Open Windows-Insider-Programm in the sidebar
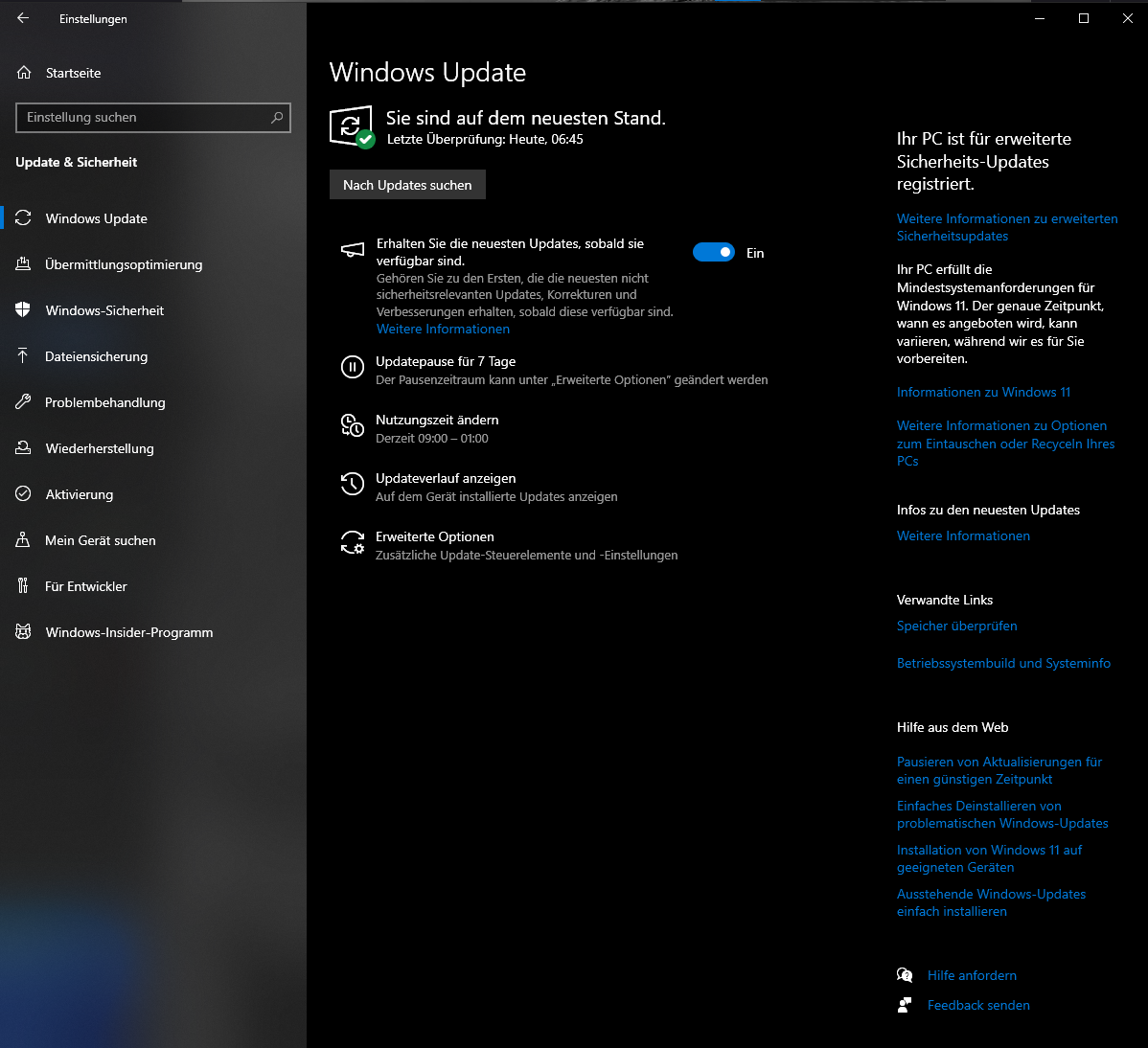This screenshot has height=1048, width=1148. pos(153,632)
